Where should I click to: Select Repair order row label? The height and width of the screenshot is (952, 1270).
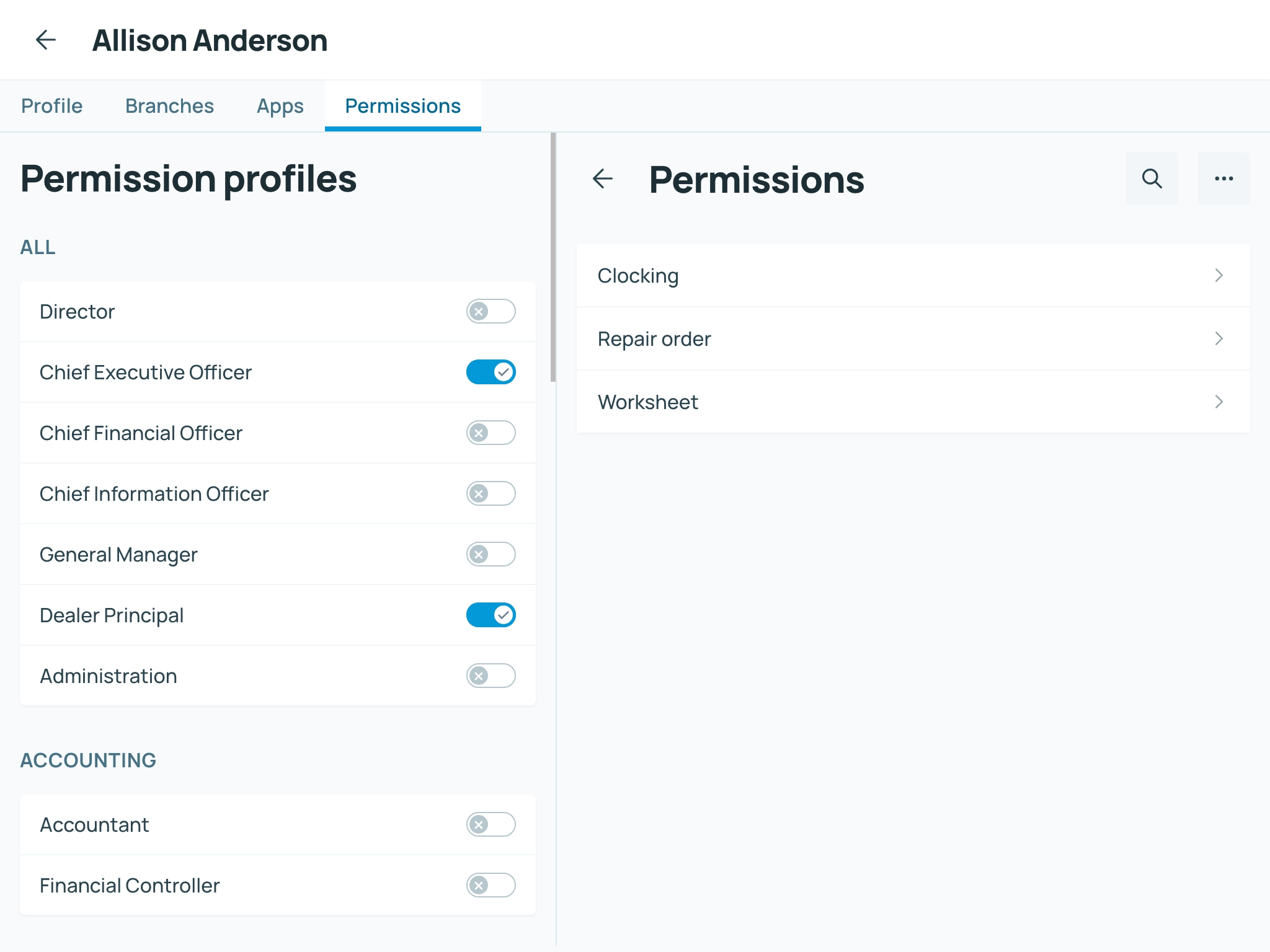click(x=654, y=339)
